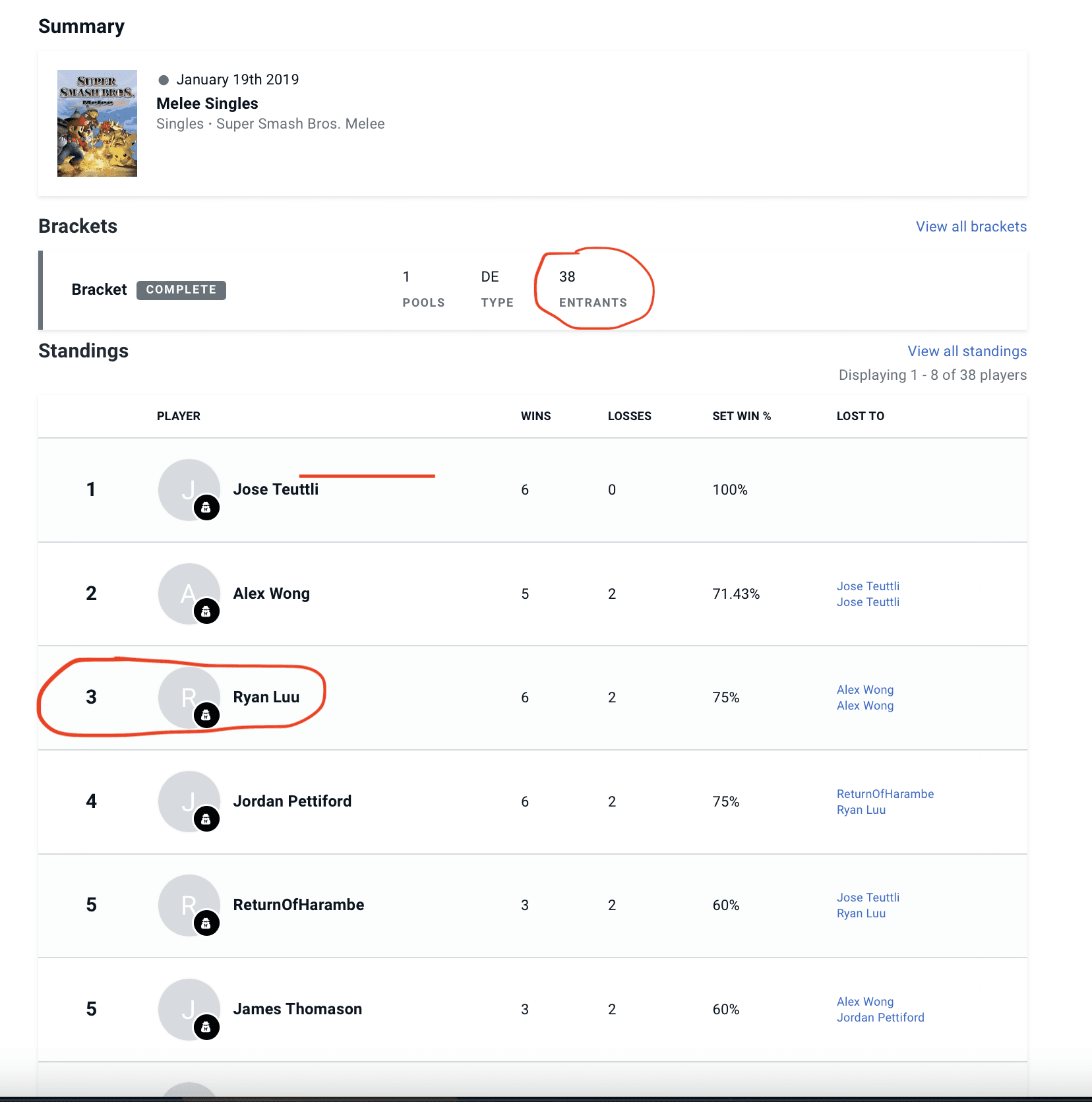Select player name Ryan Luu in third place

(x=266, y=697)
